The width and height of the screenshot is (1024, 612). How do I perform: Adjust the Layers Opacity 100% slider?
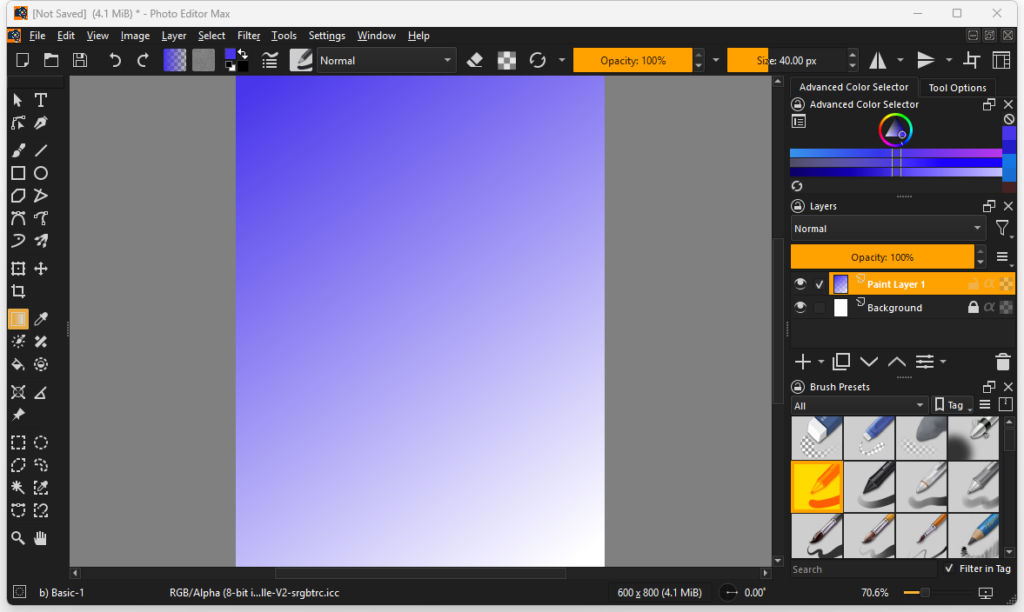pos(882,257)
